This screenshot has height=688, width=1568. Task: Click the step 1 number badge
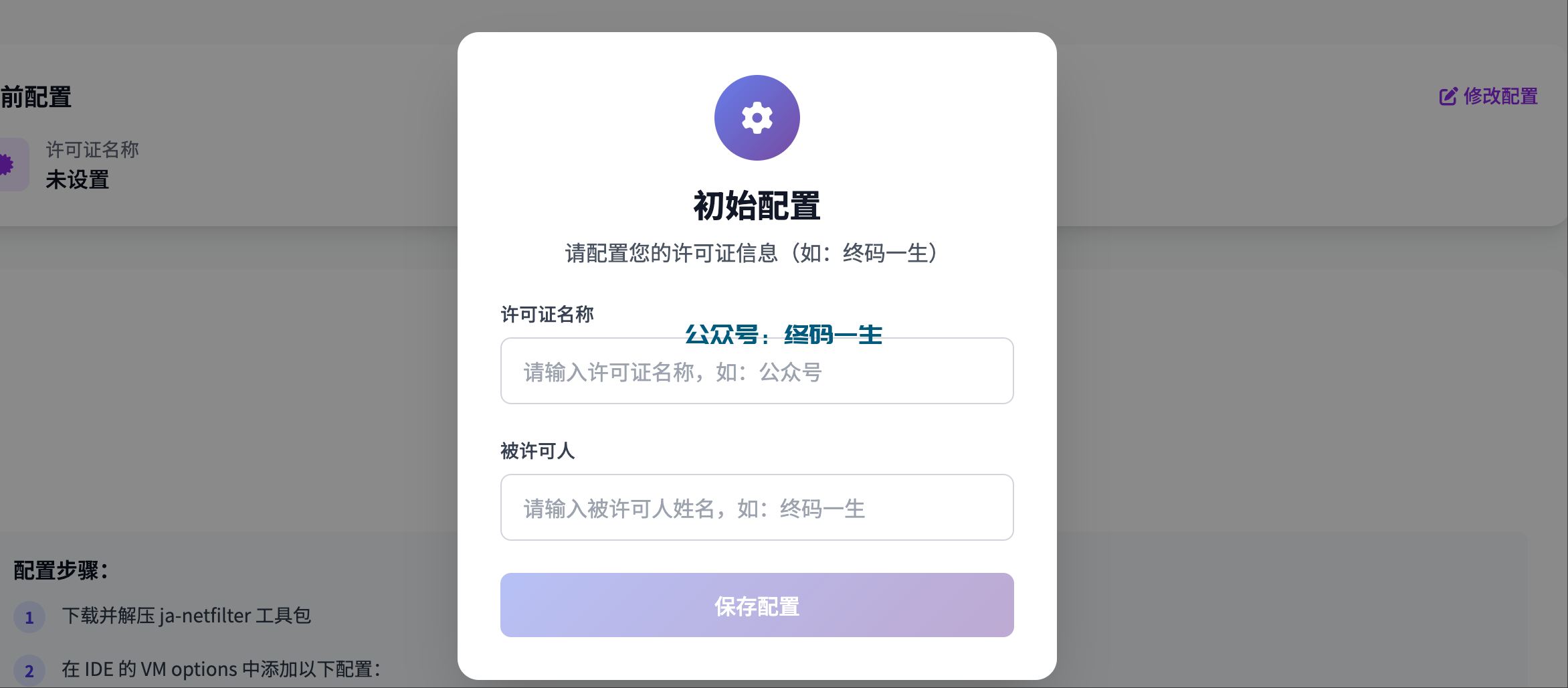tap(29, 617)
